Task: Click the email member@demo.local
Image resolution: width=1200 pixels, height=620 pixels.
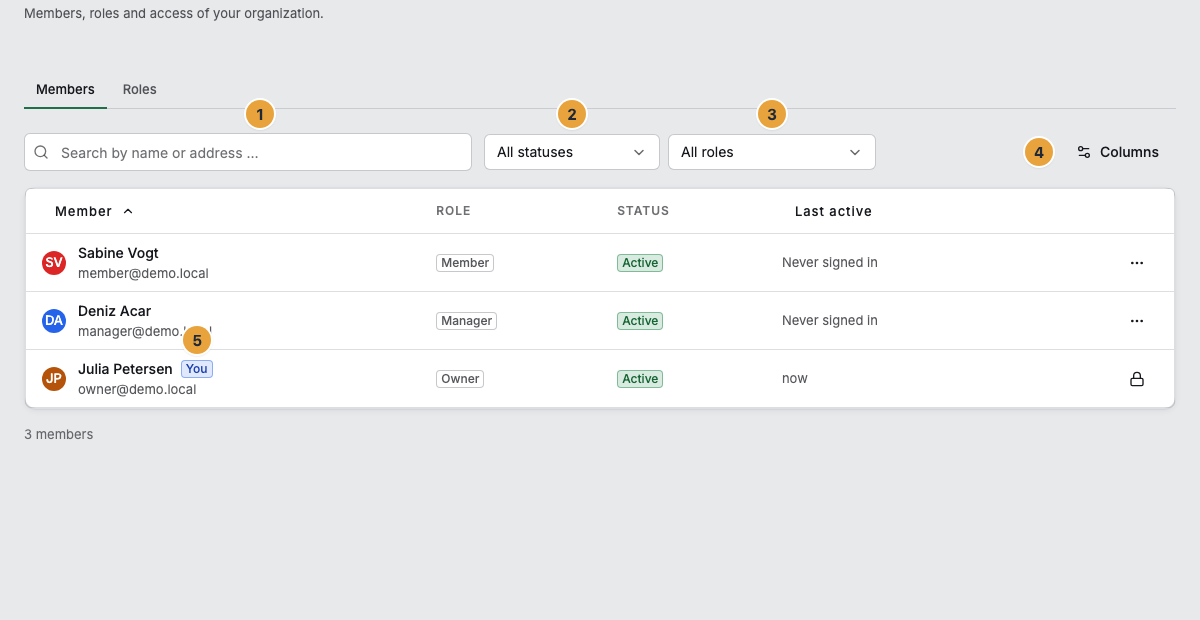Action: (x=143, y=273)
